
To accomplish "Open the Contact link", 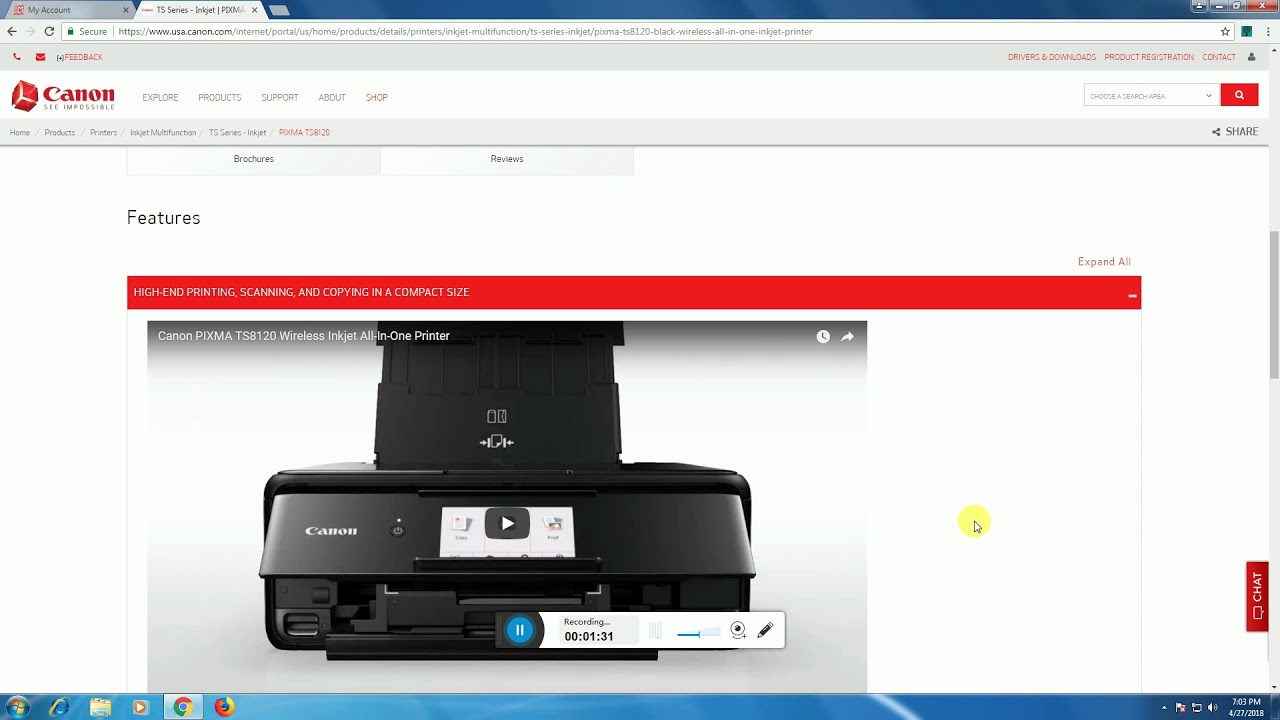I will tap(1219, 57).
